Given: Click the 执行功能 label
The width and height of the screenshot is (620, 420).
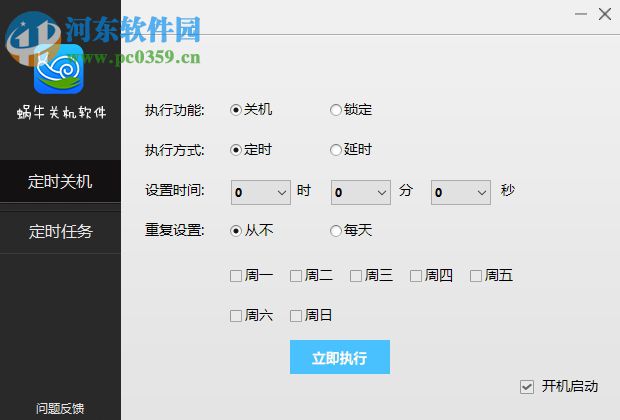Looking at the screenshot, I should tap(174, 110).
